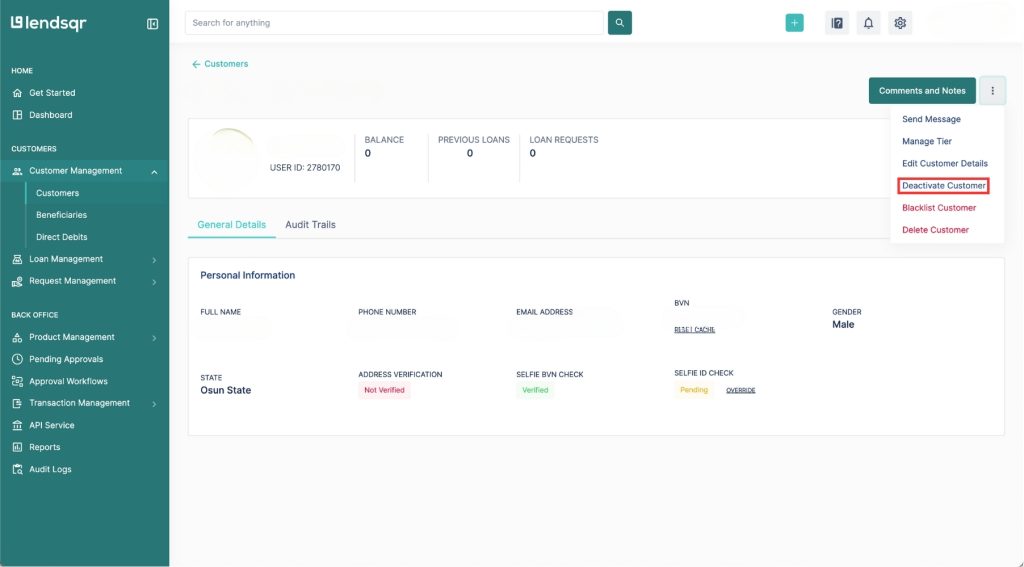1024x567 pixels.
Task: Click the Loan Management icon
Action: (x=18, y=259)
